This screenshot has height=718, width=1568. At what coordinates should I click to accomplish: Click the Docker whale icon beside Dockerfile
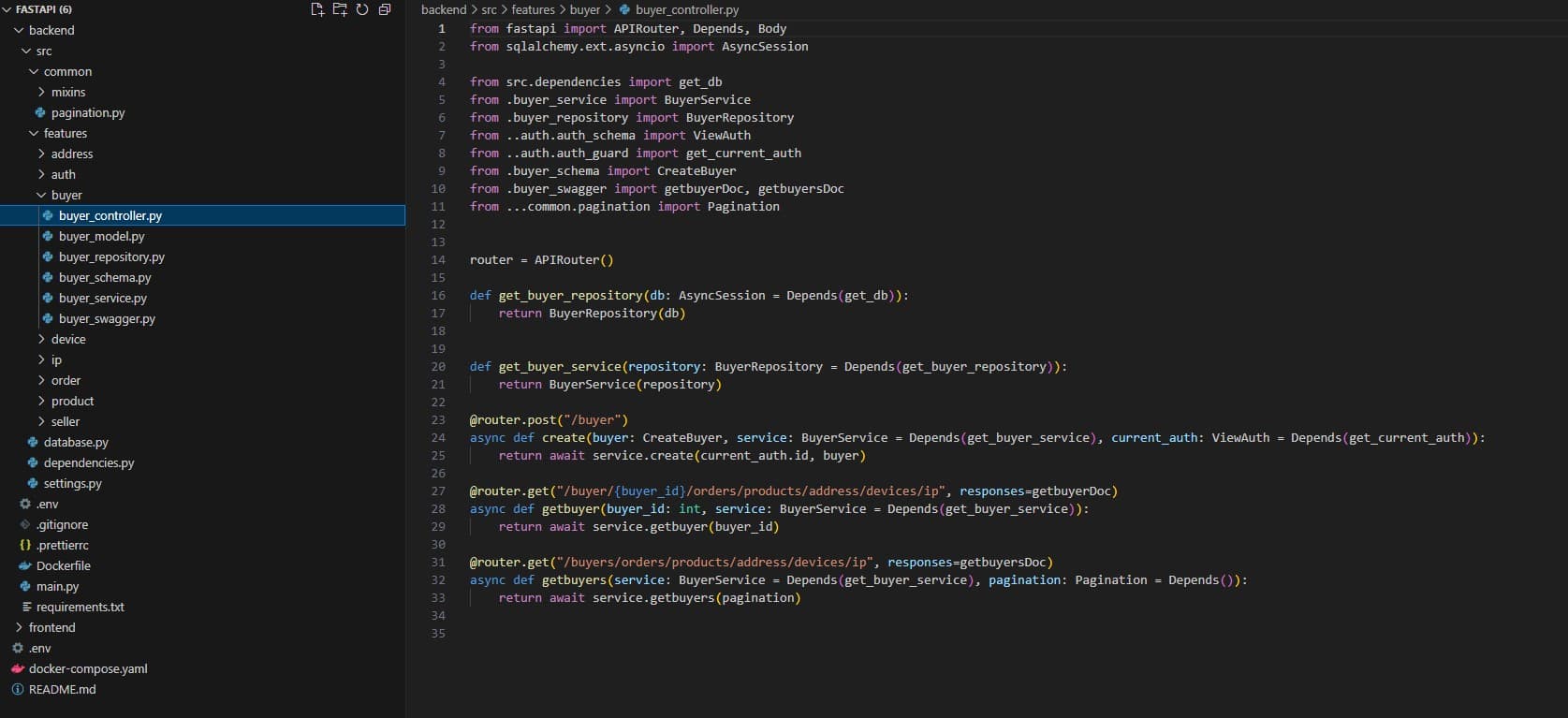(25, 565)
